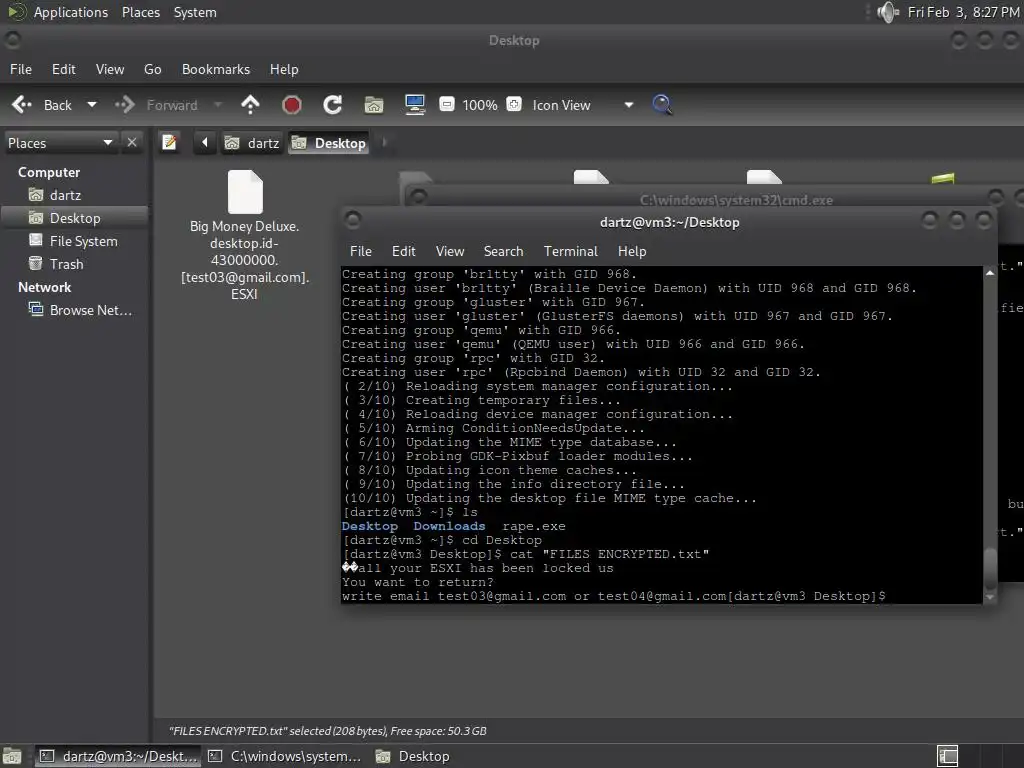Click the terminal window menu button
This screenshot has height=768, width=1024.
353,220
